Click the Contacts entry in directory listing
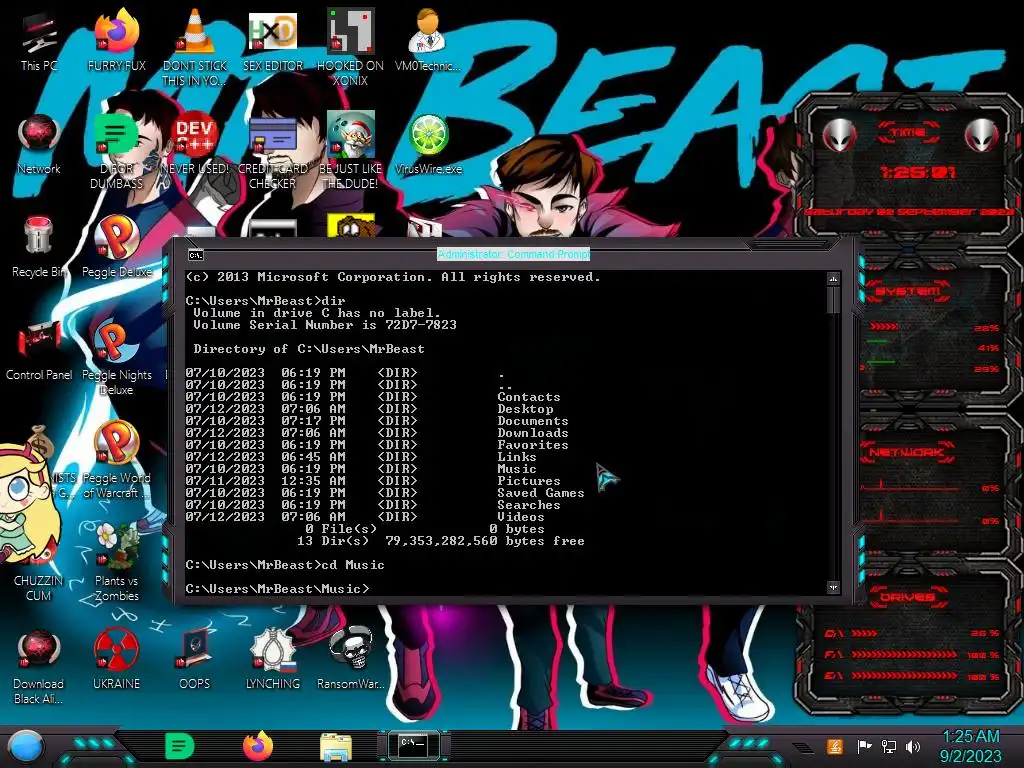This screenshot has height=768, width=1024. coord(528,397)
